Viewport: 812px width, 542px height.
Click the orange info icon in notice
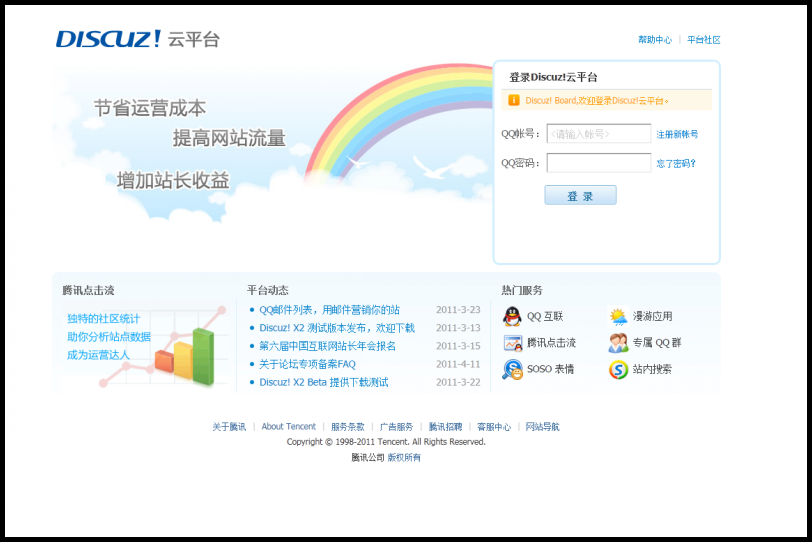[514, 100]
